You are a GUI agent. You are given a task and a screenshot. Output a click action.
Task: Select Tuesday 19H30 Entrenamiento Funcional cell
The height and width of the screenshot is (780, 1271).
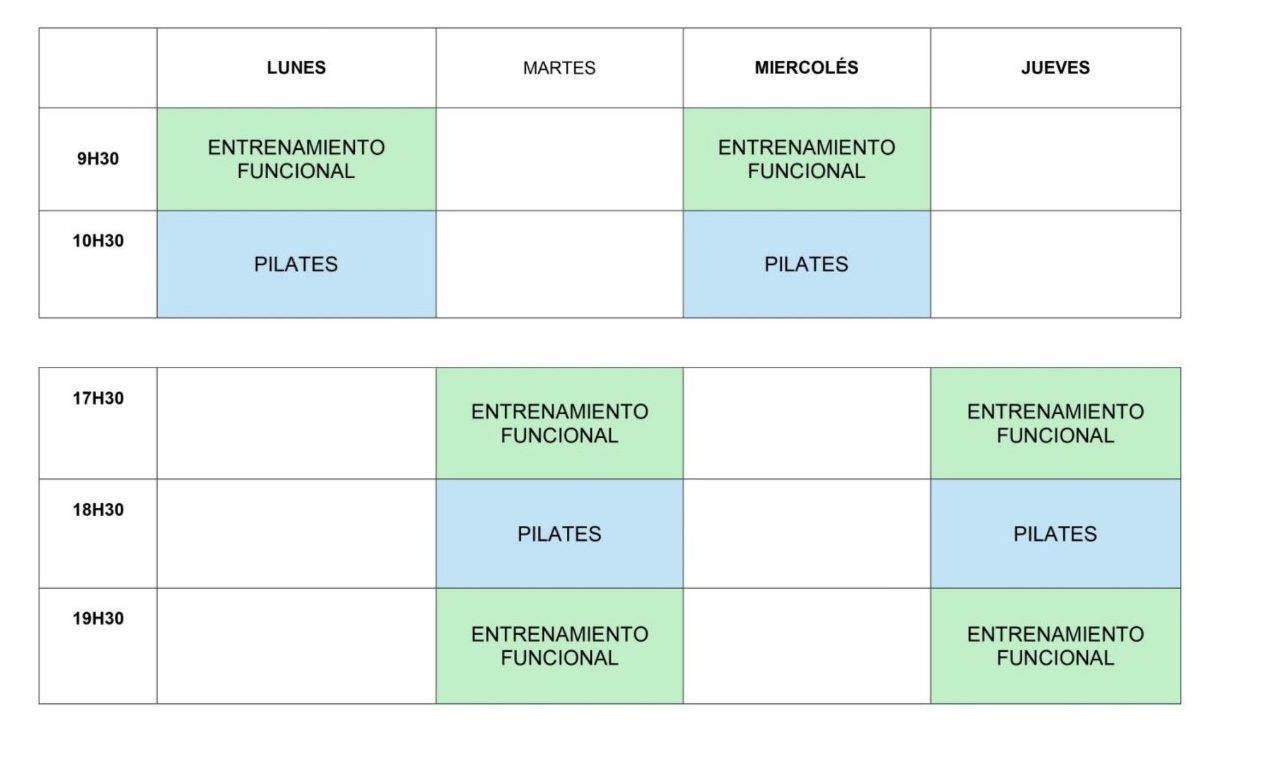pos(559,645)
